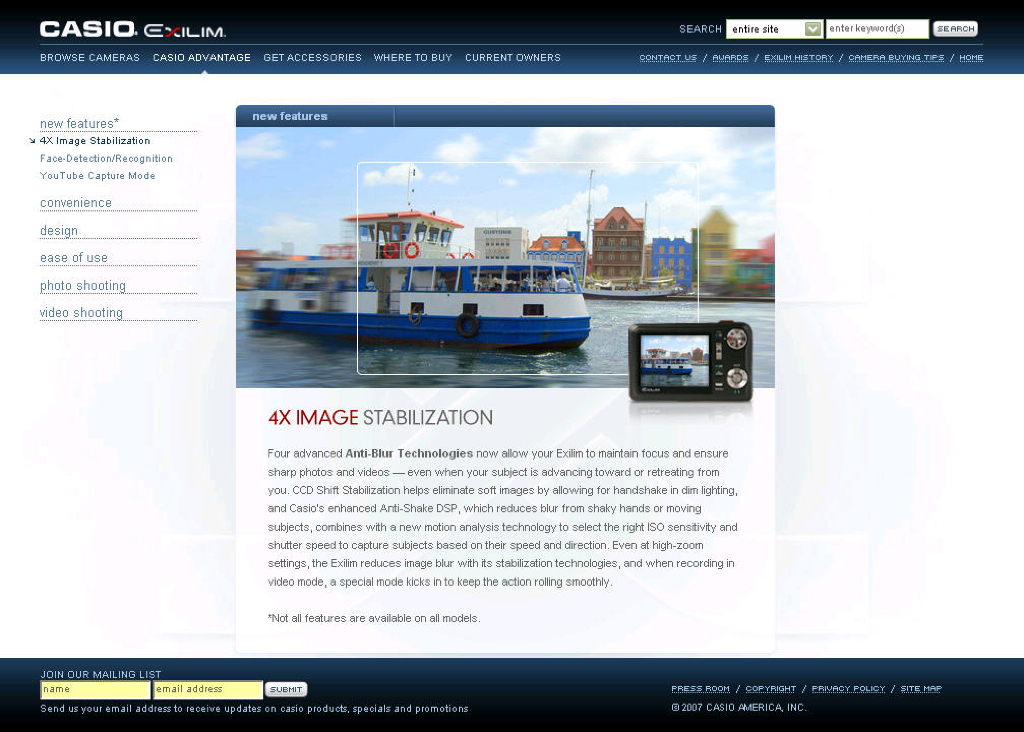This screenshot has height=732, width=1024.
Task: Open the Casio Advantage menu
Action: tap(202, 57)
